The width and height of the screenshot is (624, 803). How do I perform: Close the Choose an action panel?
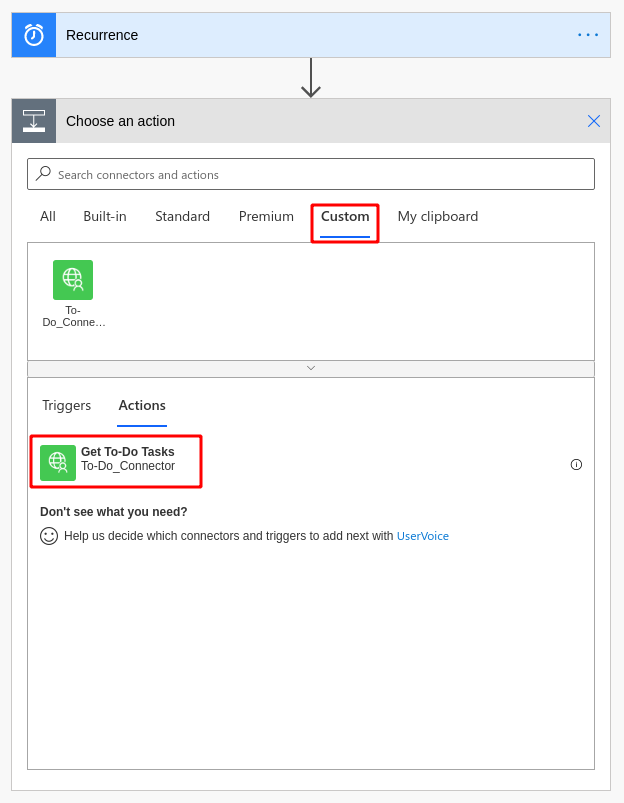pos(594,121)
